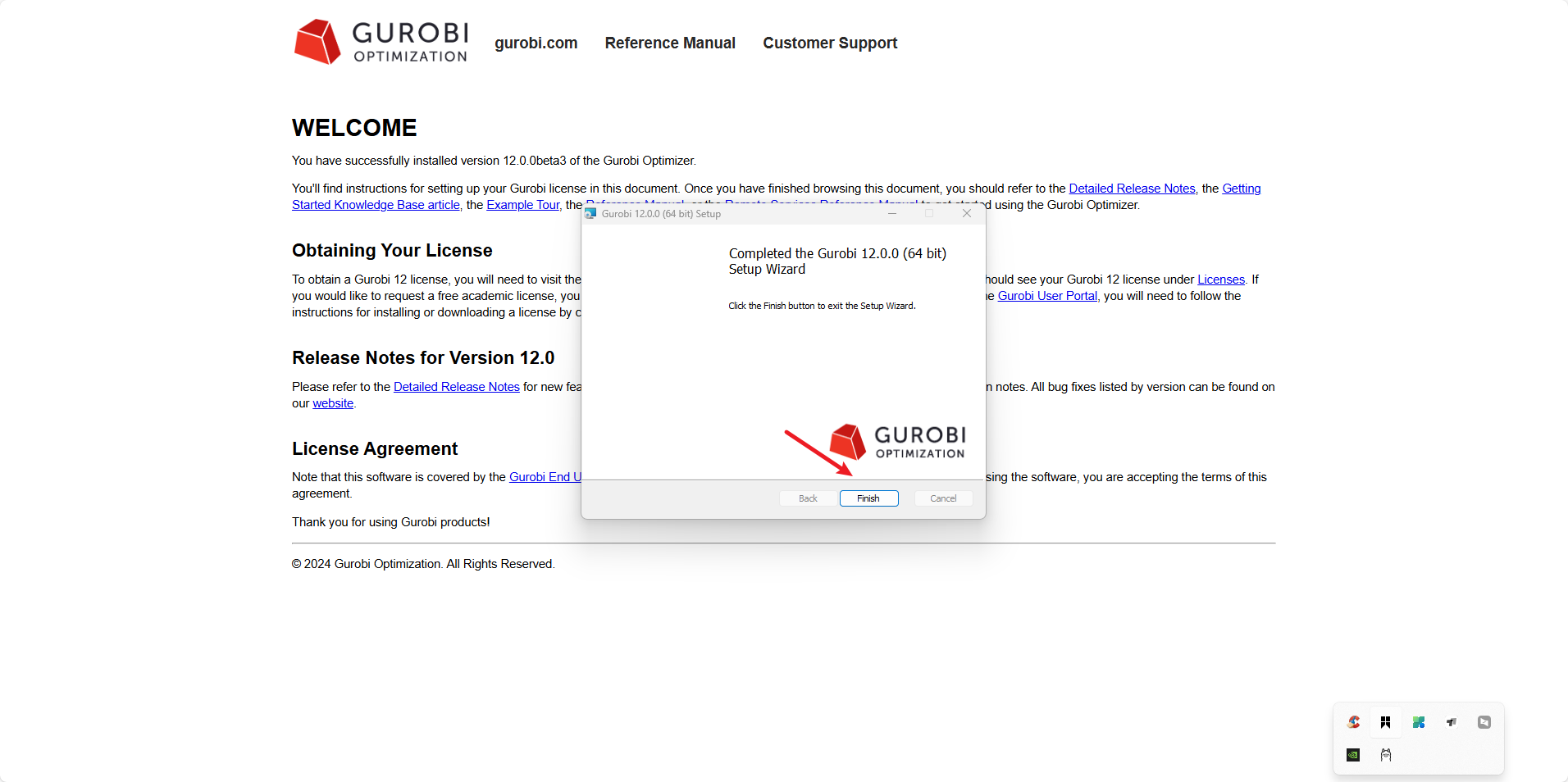Click the black window-bookmark tray icon
Image resolution: width=1568 pixels, height=782 pixels.
coord(1386,722)
